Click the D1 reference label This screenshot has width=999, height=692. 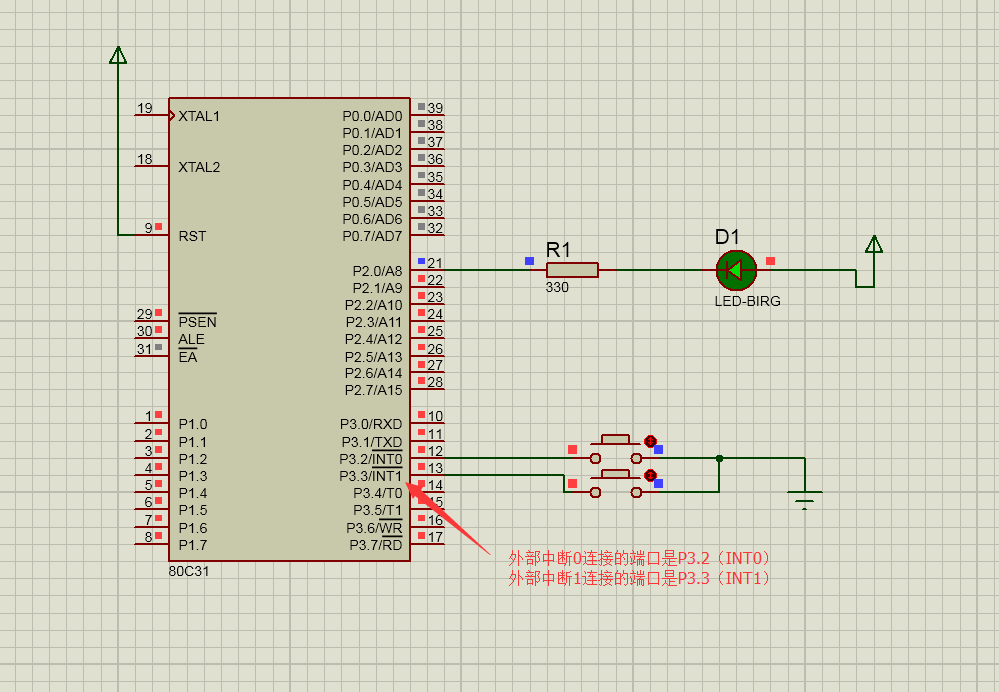pos(727,237)
